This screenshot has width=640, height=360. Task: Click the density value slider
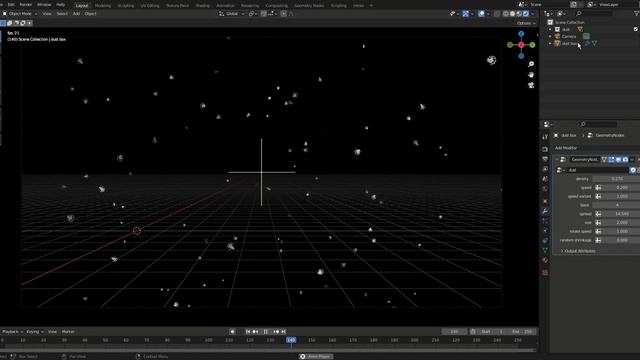616,179
